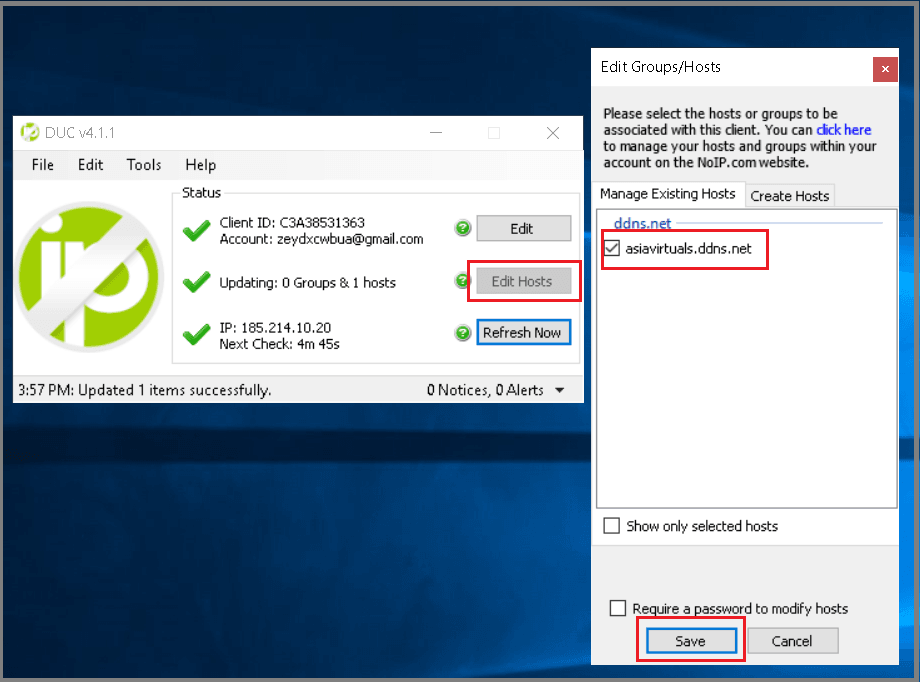Click green checkmark beside Updating status
The width and height of the screenshot is (920, 682).
pyautogui.click(x=197, y=282)
